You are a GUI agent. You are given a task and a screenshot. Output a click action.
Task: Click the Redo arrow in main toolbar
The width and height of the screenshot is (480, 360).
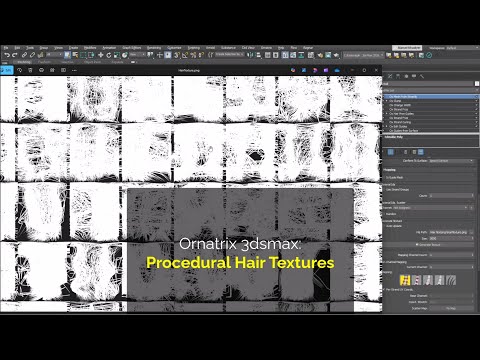coord(15,55)
